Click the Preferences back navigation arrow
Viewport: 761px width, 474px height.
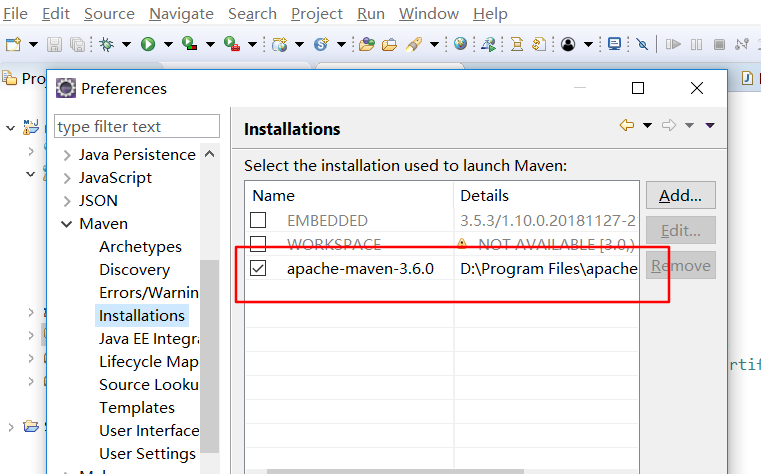coord(627,125)
